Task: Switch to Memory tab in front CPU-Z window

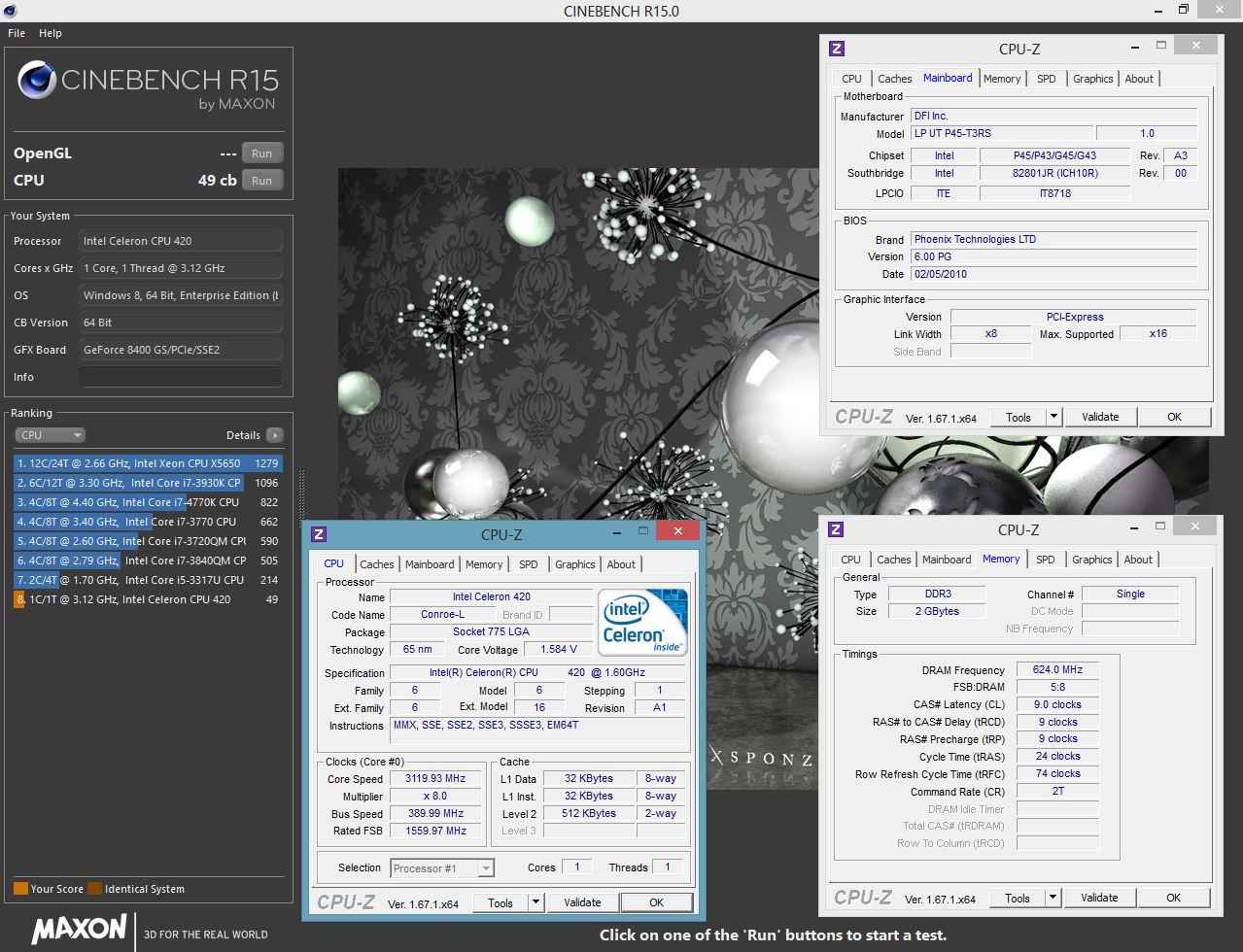Action: [484, 564]
